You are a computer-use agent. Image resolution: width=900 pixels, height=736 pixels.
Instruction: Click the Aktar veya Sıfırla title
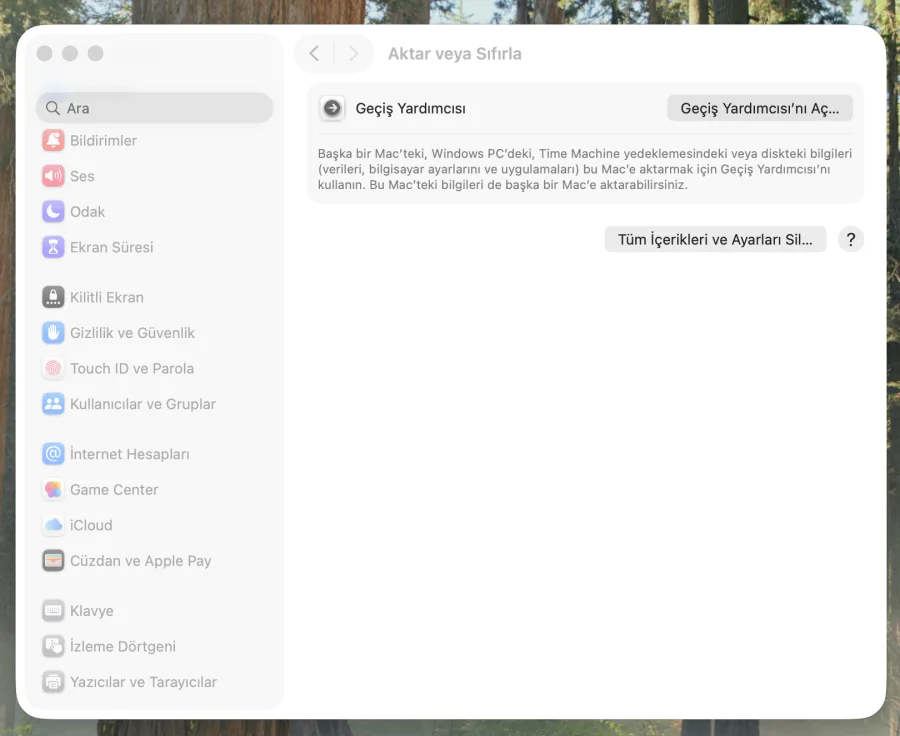pyautogui.click(x=455, y=54)
